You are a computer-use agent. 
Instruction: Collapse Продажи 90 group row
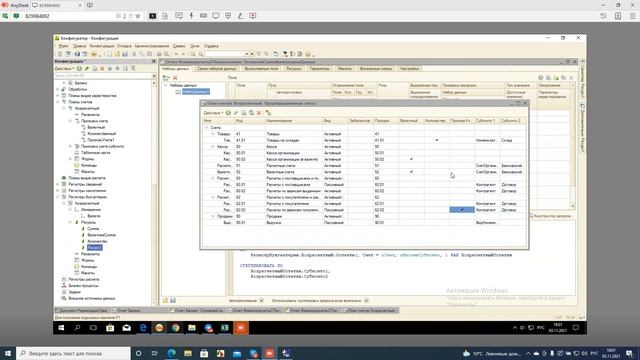point(213,216)
